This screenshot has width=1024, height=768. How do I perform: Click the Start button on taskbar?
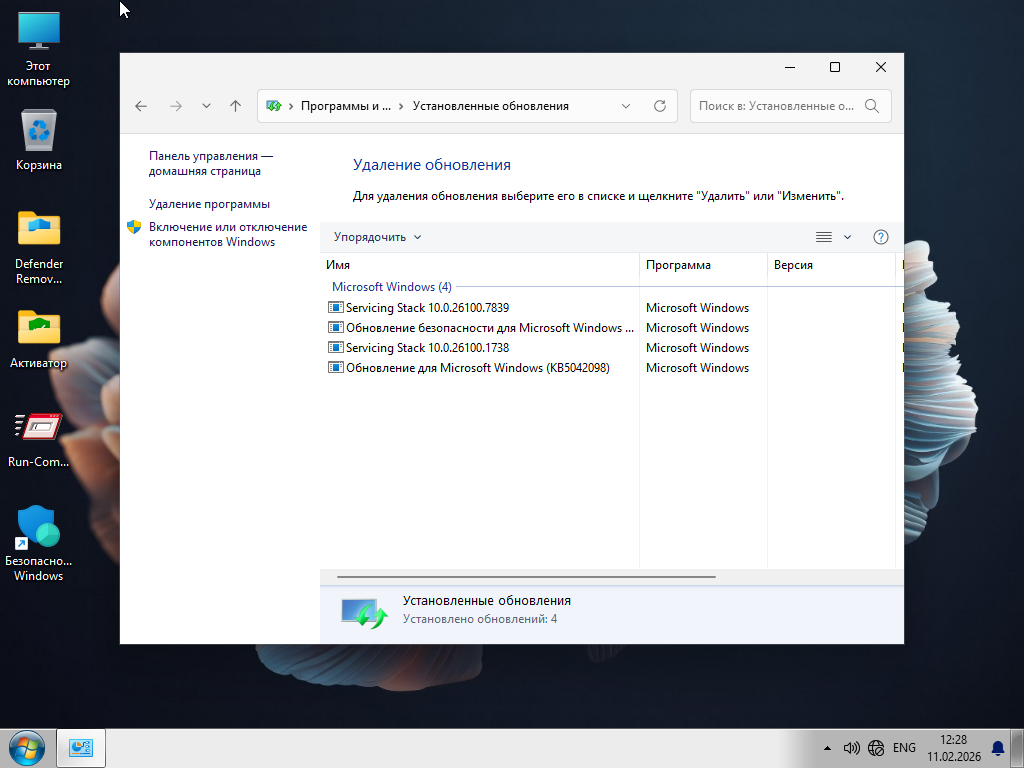26,747
